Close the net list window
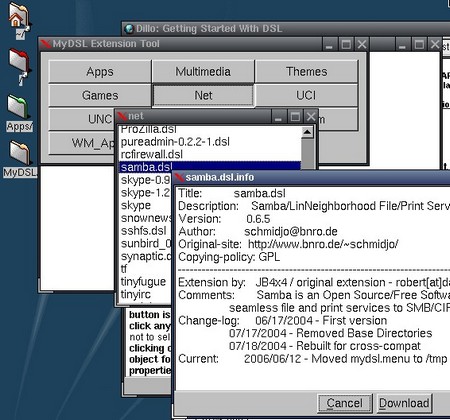Viewport: 450px width, 420px height. pyautogui.click(x=311, y=116)
